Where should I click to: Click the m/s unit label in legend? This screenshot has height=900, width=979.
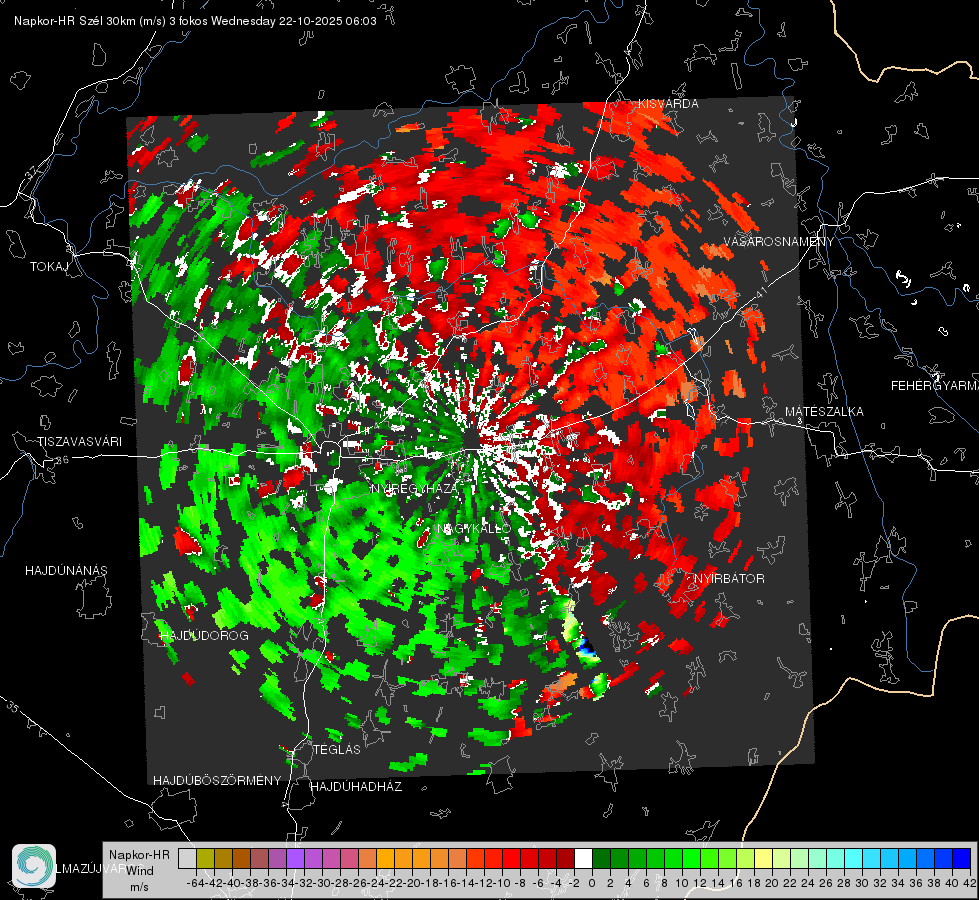[139, 887]
